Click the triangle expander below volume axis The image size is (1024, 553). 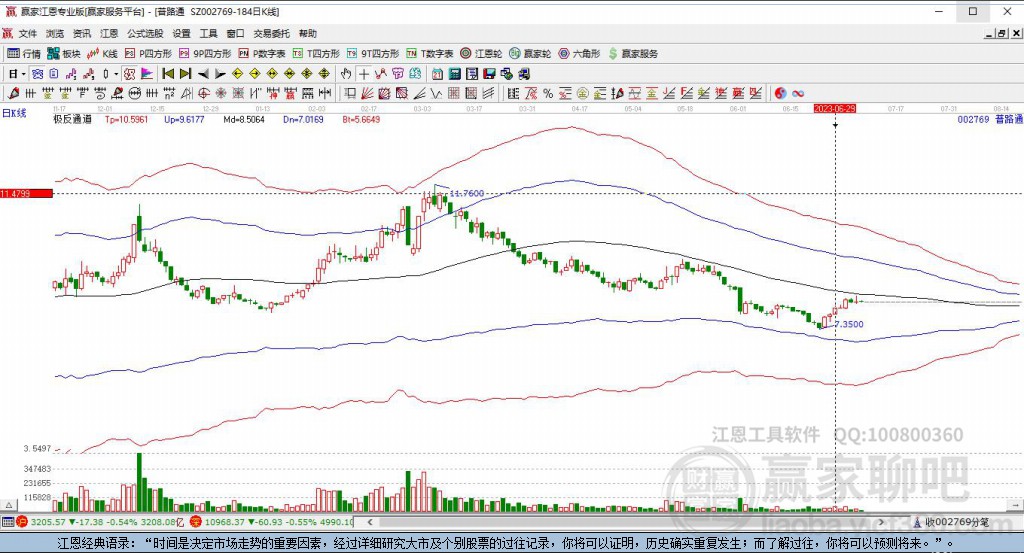pyautogui.click(x=8, y=505)
